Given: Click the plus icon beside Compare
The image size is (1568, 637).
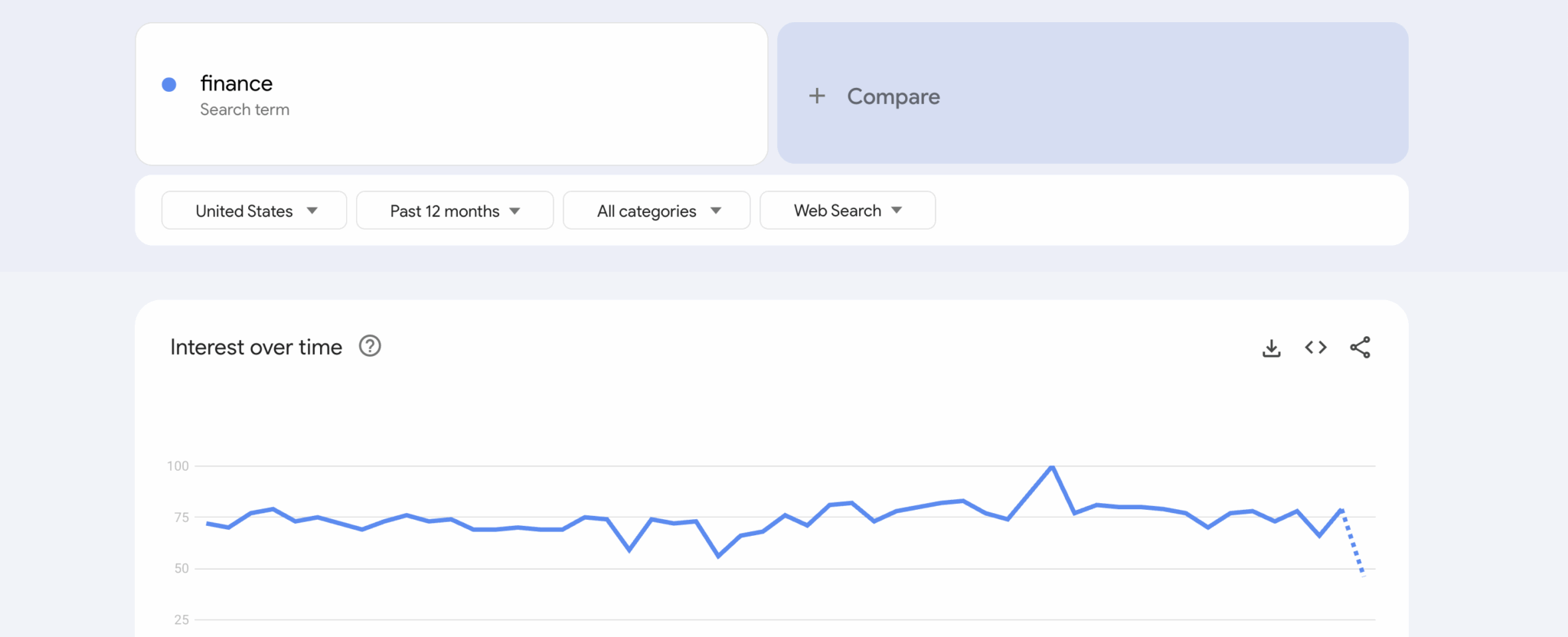Looking at the screenshot, I should (817, 96).
